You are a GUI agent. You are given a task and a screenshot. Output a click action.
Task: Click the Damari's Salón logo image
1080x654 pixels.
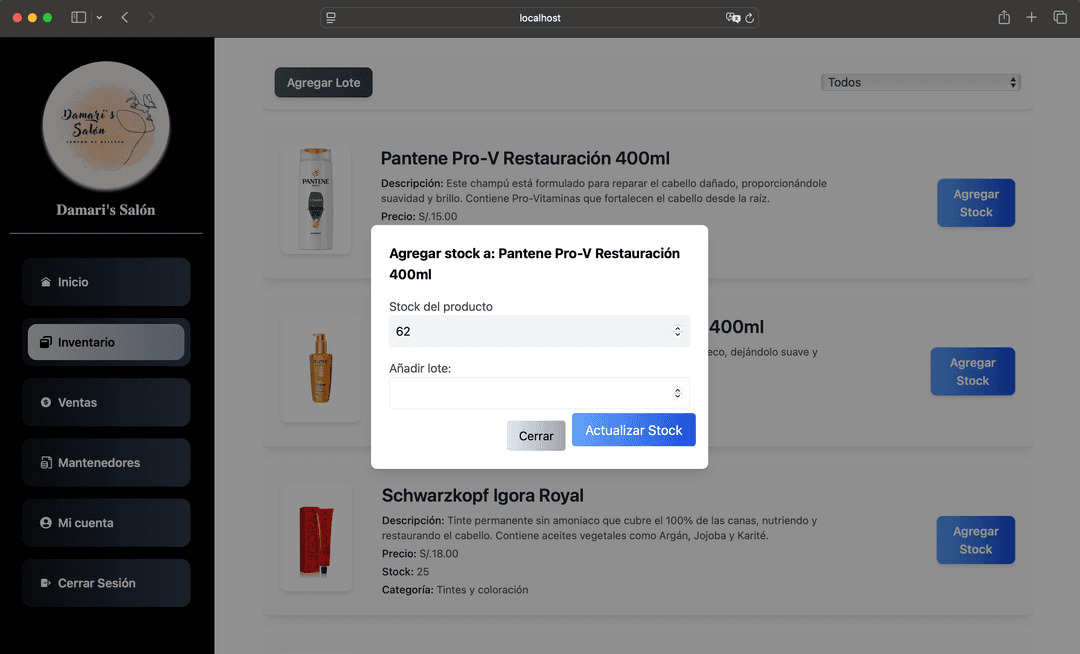[x=106, y=126]
